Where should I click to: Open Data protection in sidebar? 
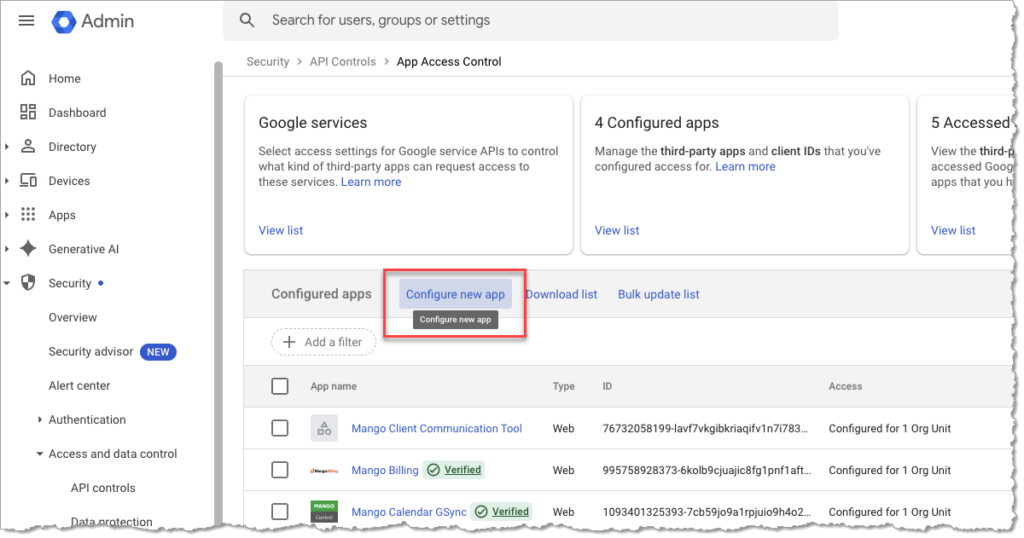pos(111,522)
